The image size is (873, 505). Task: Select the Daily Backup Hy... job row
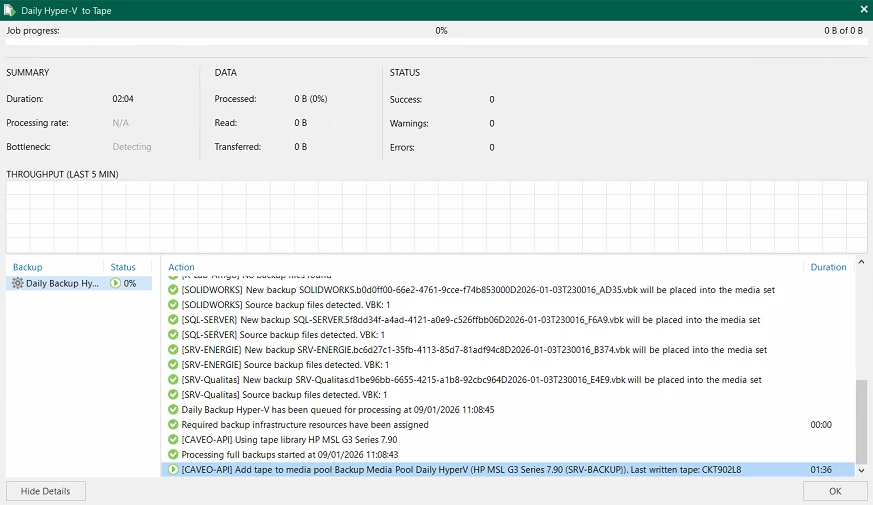[79, 283]
